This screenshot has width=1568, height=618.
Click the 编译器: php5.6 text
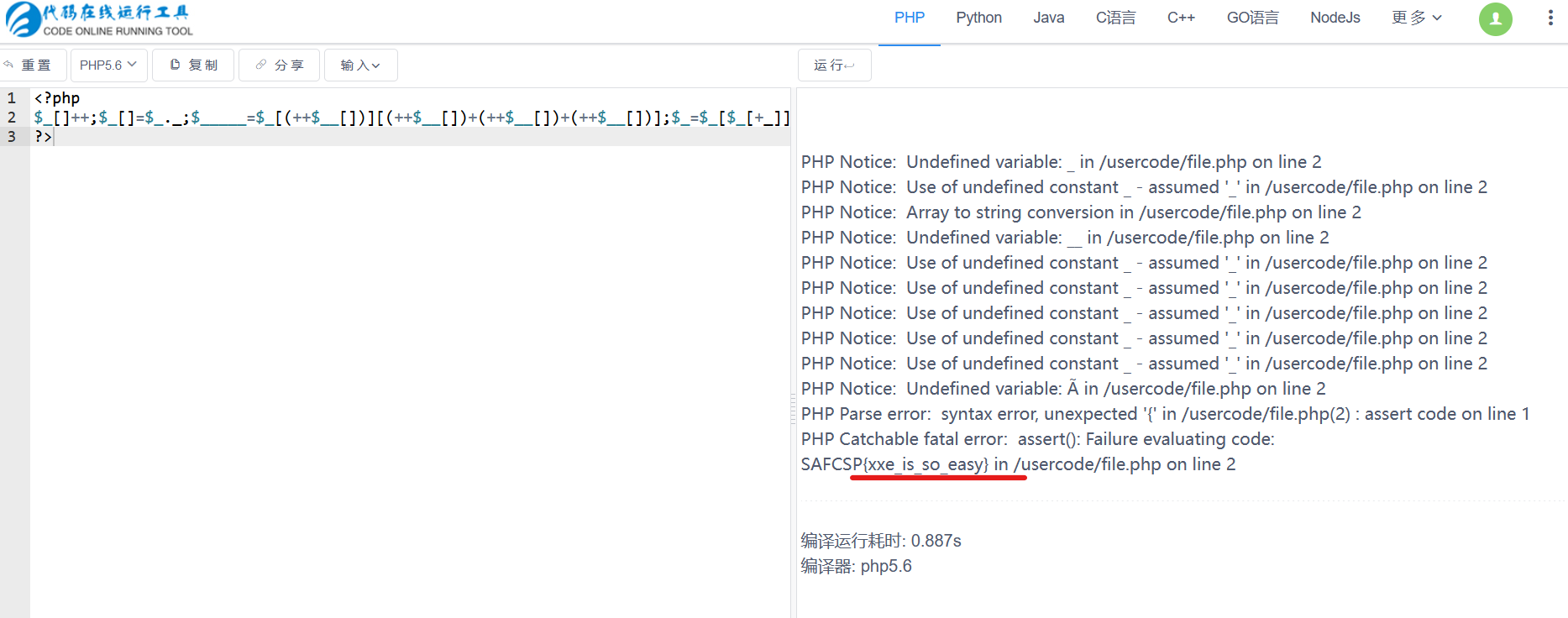(x=856, y=566)
